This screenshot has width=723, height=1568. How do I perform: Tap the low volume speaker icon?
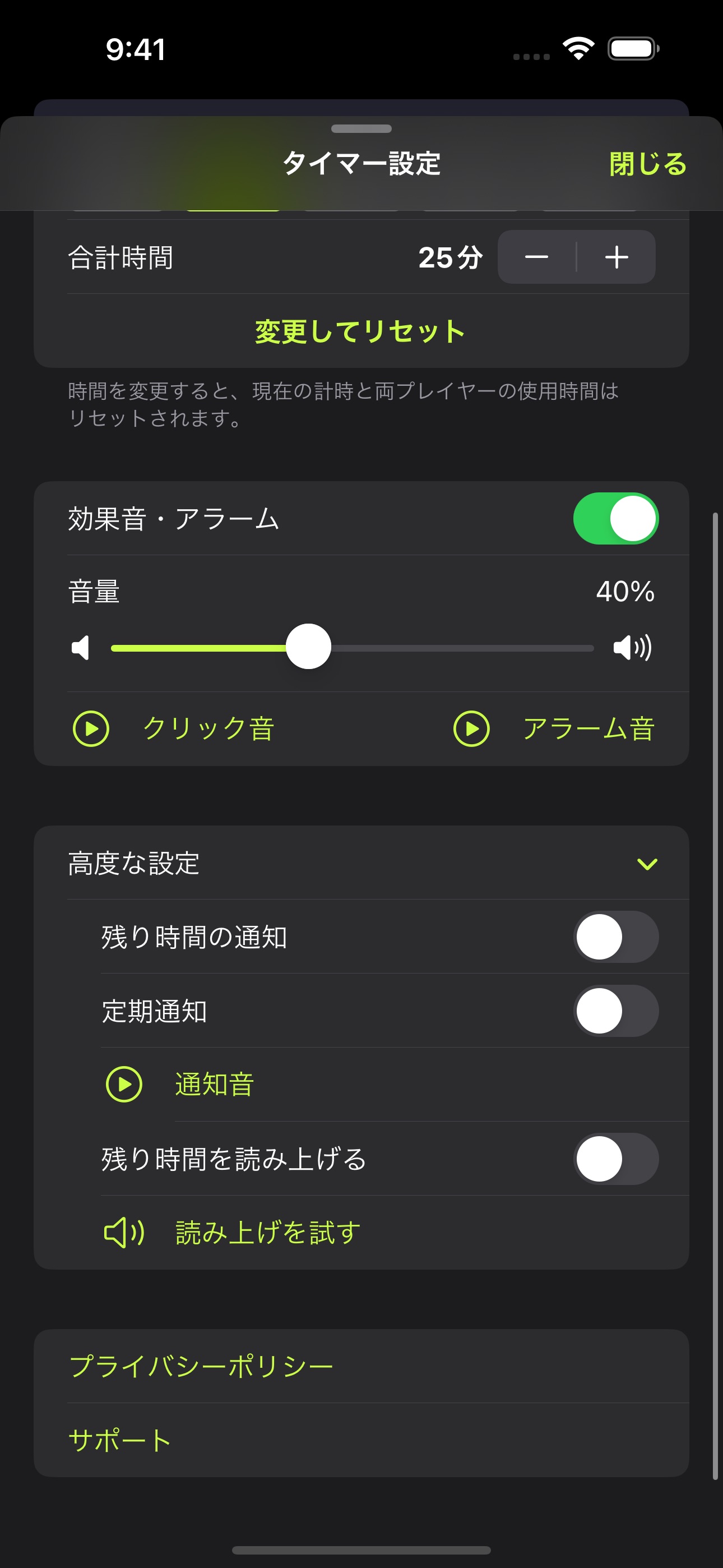(x=80, y=647)
